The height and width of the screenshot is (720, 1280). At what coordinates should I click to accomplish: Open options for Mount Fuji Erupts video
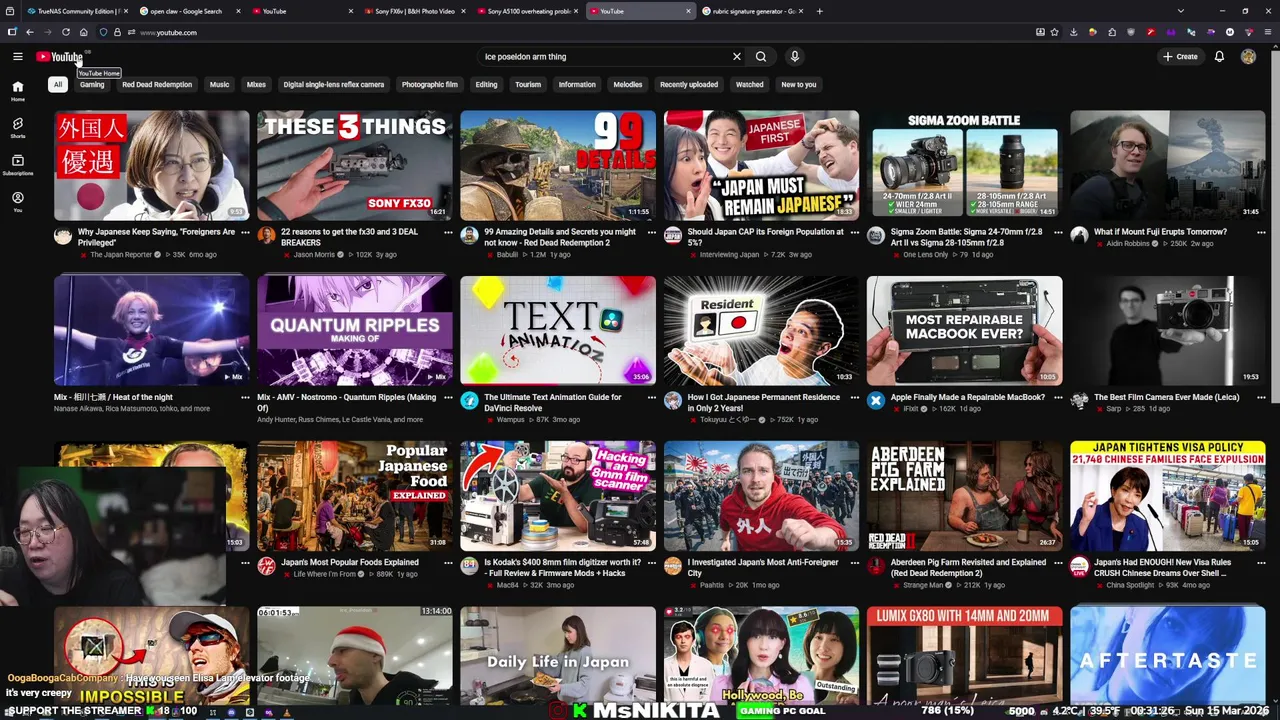[x=1260, y=232]
